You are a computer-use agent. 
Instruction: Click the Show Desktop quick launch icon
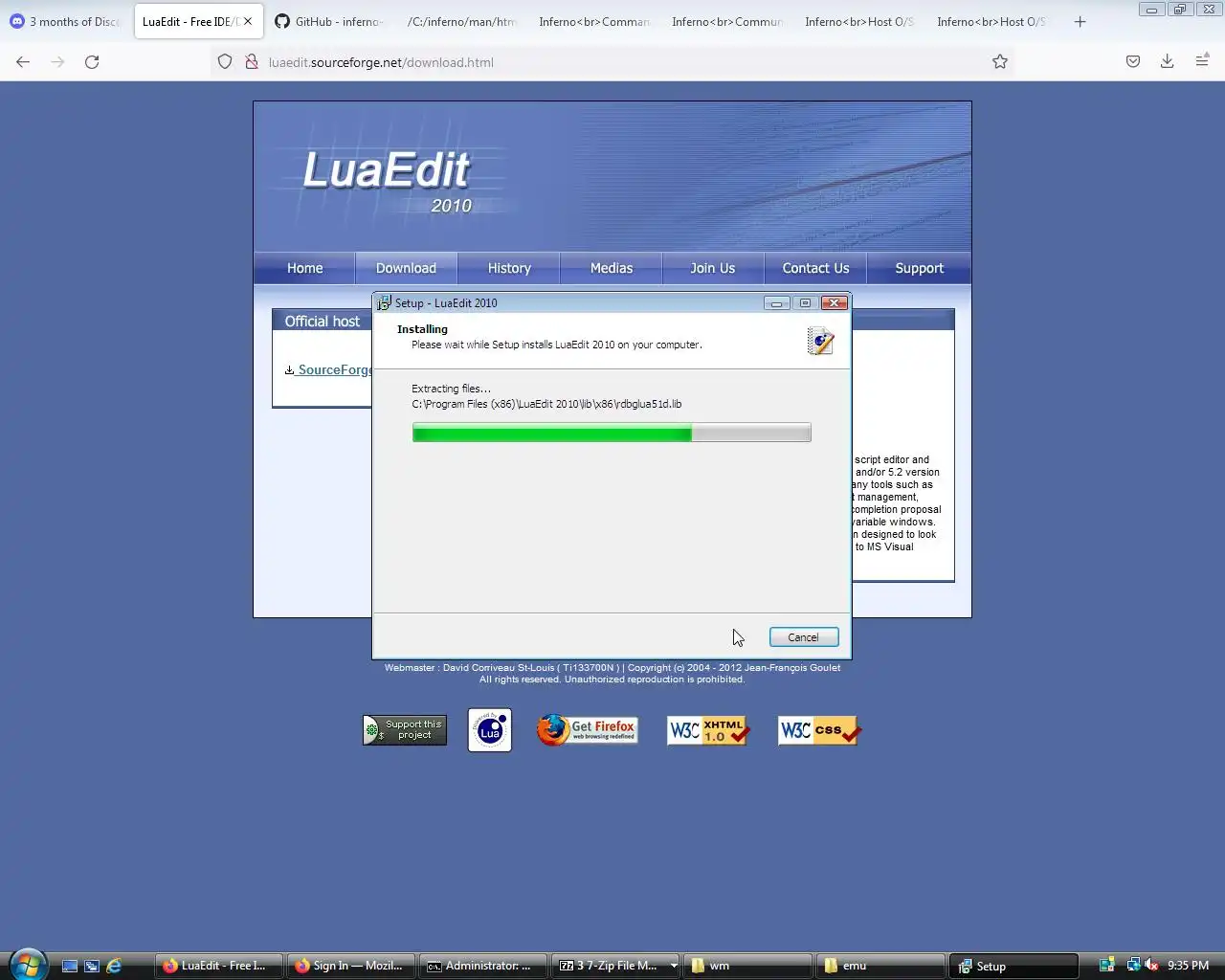click(x=70, y=966)
